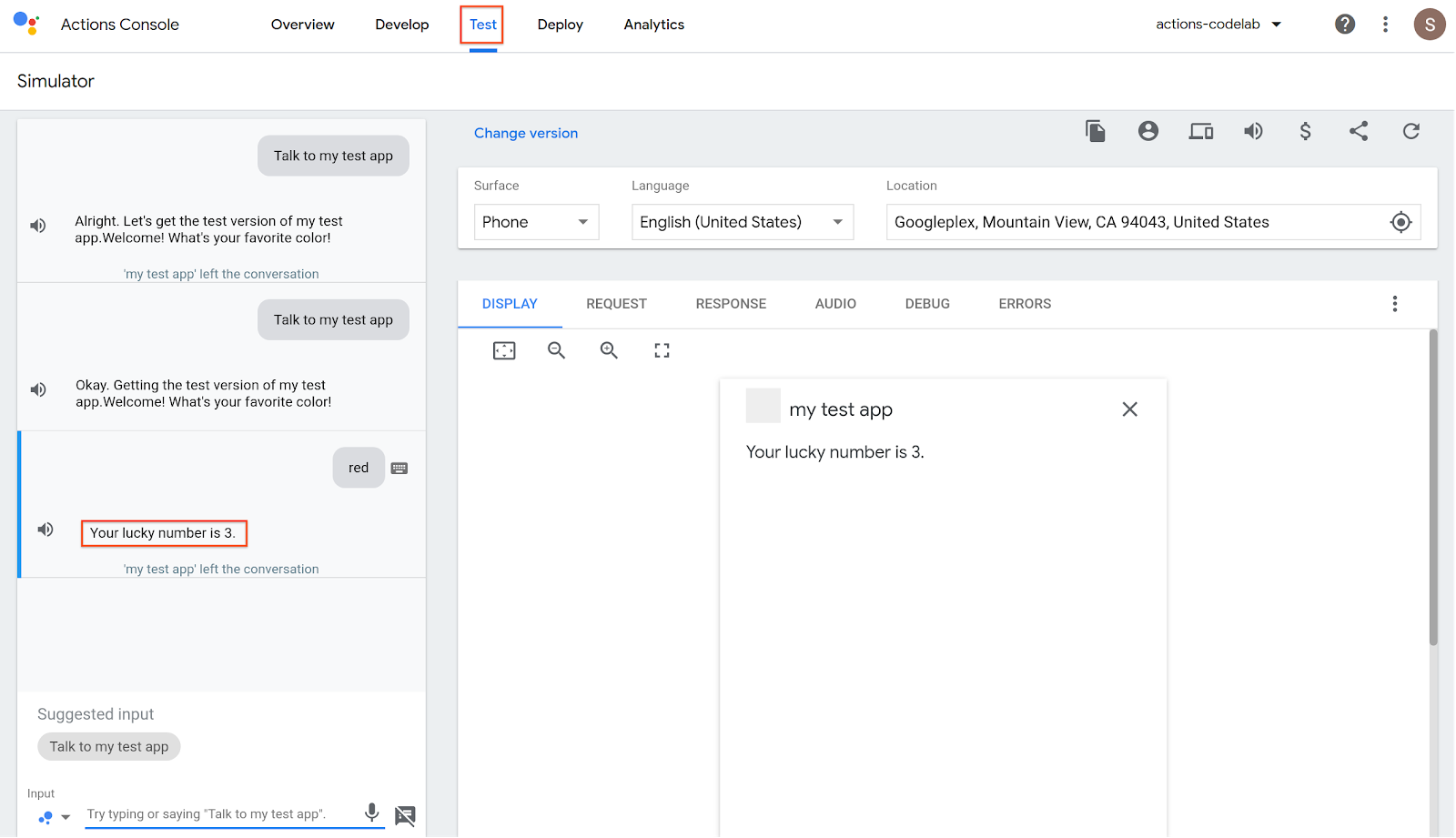This screenshot has height=838, width=1456.
Task: Click the suggested input Talk to my test app chip
Action: [x=109, y=747]
